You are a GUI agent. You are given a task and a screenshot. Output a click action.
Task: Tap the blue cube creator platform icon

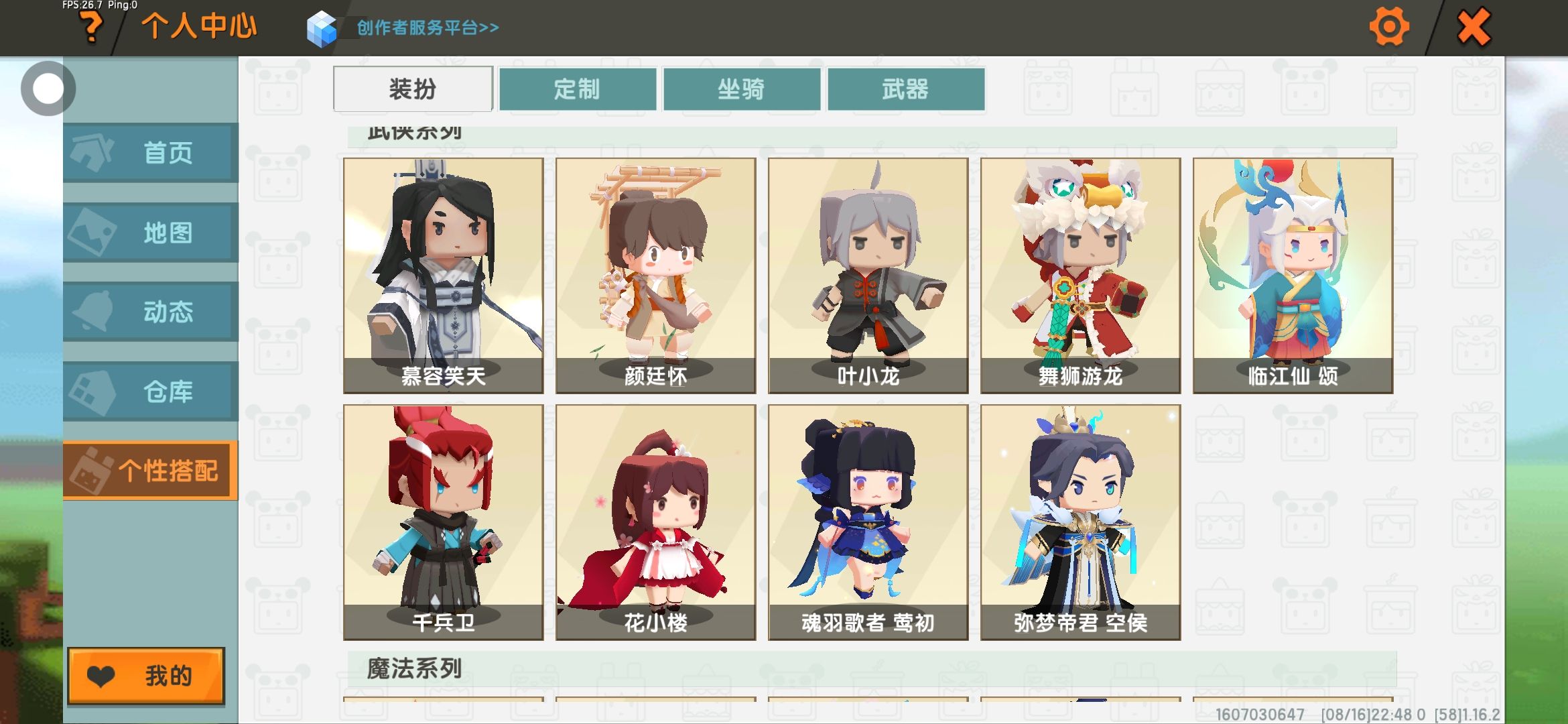(322, 29)
